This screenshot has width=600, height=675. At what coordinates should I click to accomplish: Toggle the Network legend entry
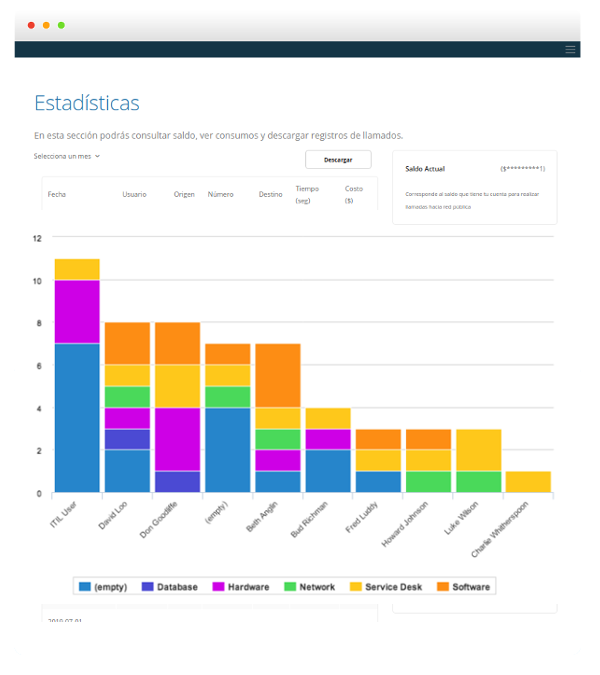tap(309, 587)
